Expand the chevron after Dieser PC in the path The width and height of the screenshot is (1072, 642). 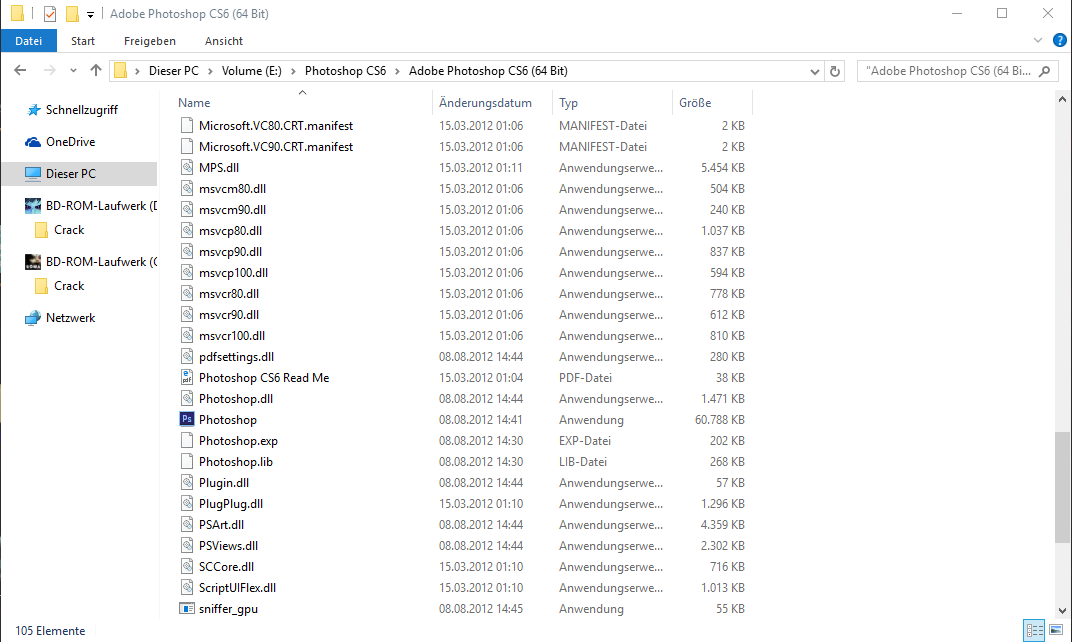[x=210, y=71]
